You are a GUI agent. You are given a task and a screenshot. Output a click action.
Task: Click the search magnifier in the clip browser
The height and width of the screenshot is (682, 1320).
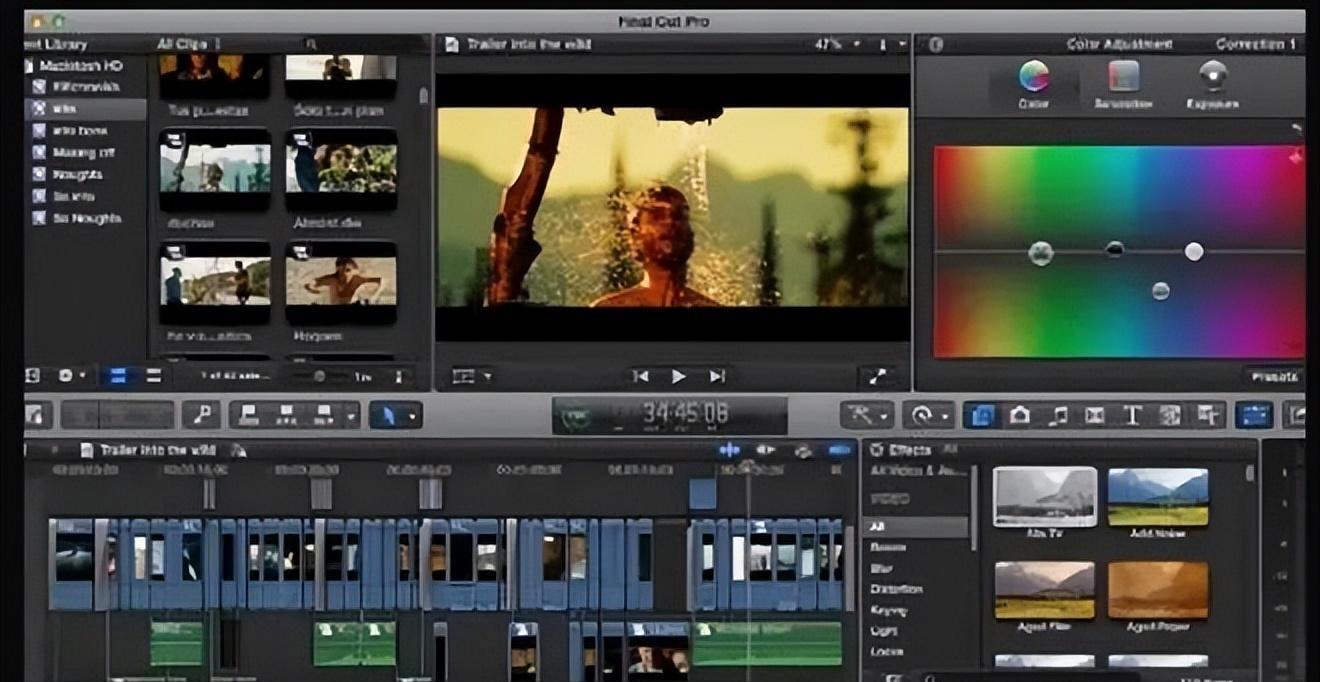click(x=312, y=44)
